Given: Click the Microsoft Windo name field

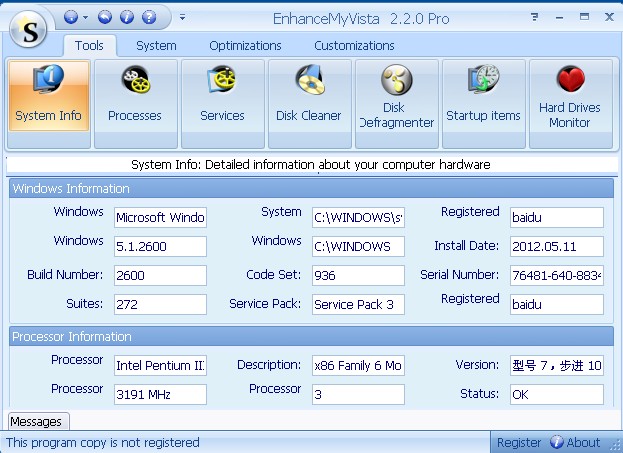Looking at the screenshot, I should tap(161, 217).
